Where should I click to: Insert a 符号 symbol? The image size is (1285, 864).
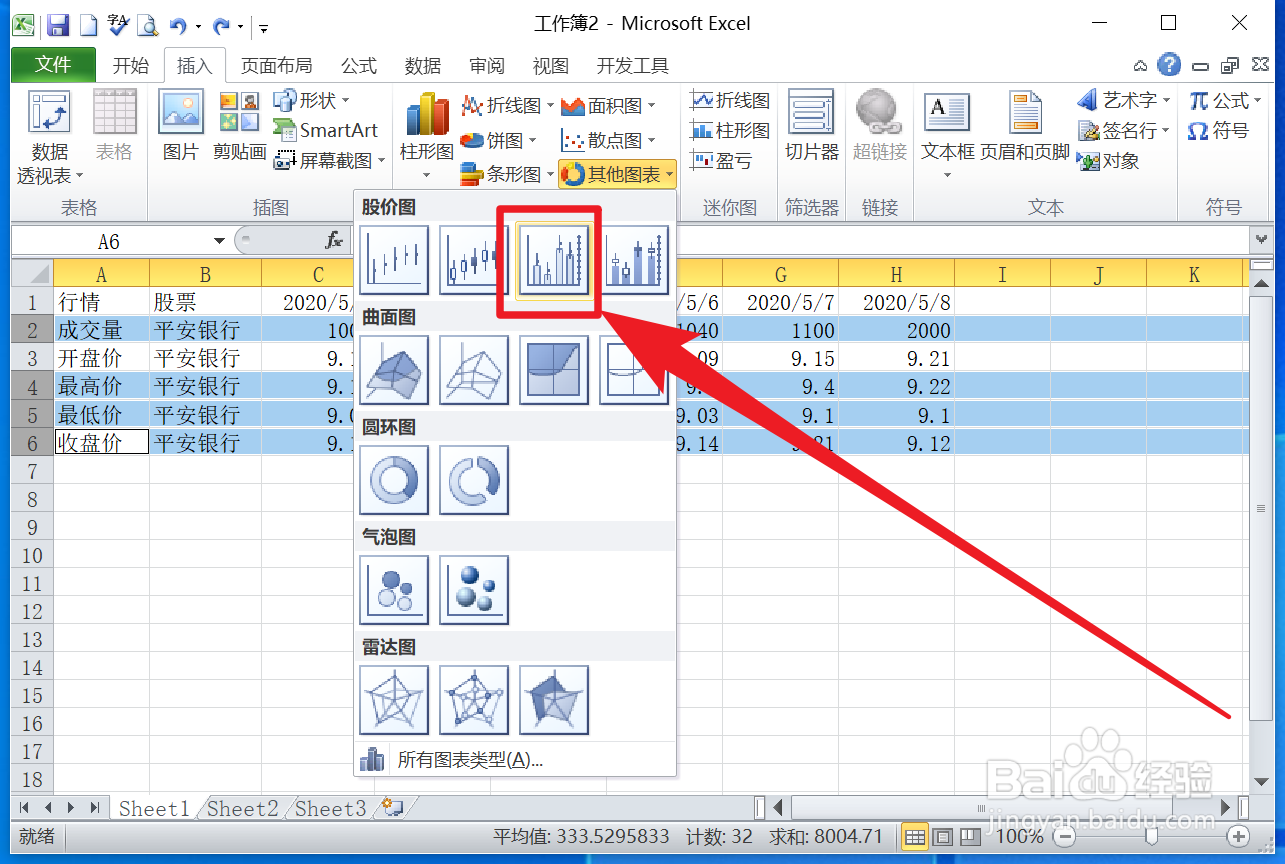tap(1218, 131)
